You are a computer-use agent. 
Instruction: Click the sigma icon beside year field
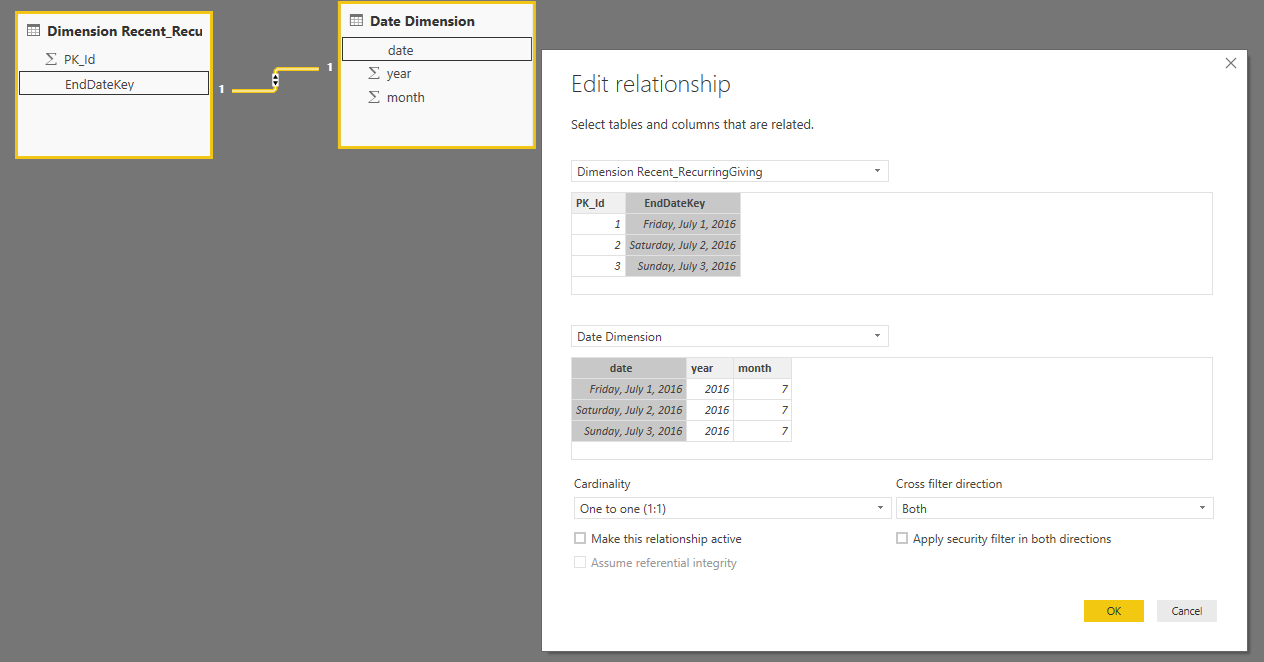point(374,73)
